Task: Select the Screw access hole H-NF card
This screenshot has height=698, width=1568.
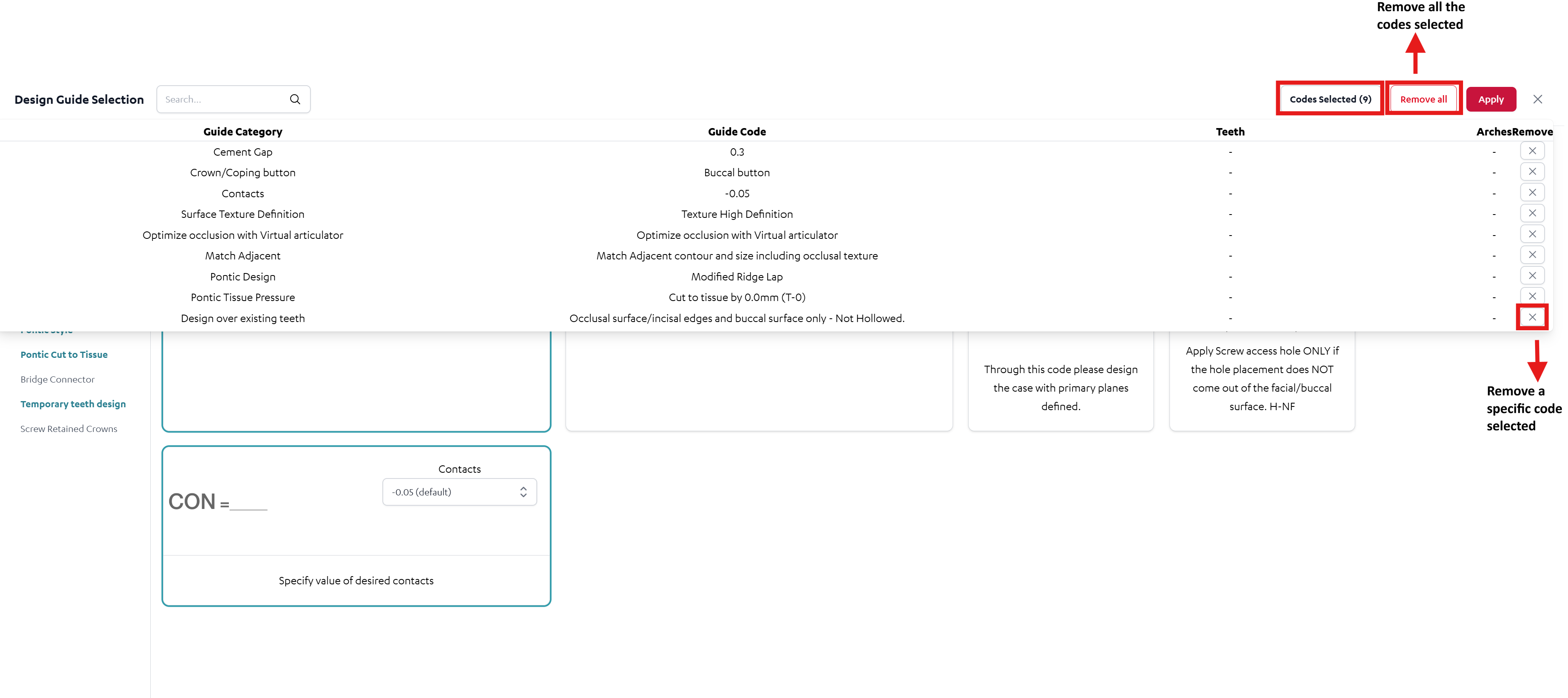Action: [1262, 381]
